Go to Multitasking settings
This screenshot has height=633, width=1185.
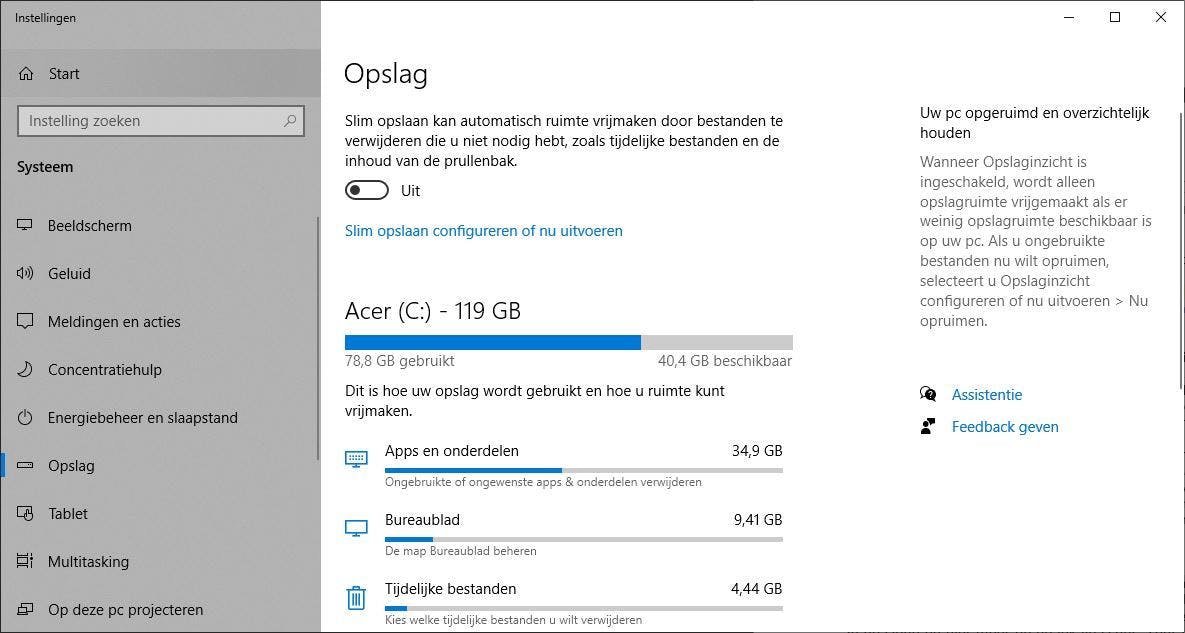click(x=88, y=562)
